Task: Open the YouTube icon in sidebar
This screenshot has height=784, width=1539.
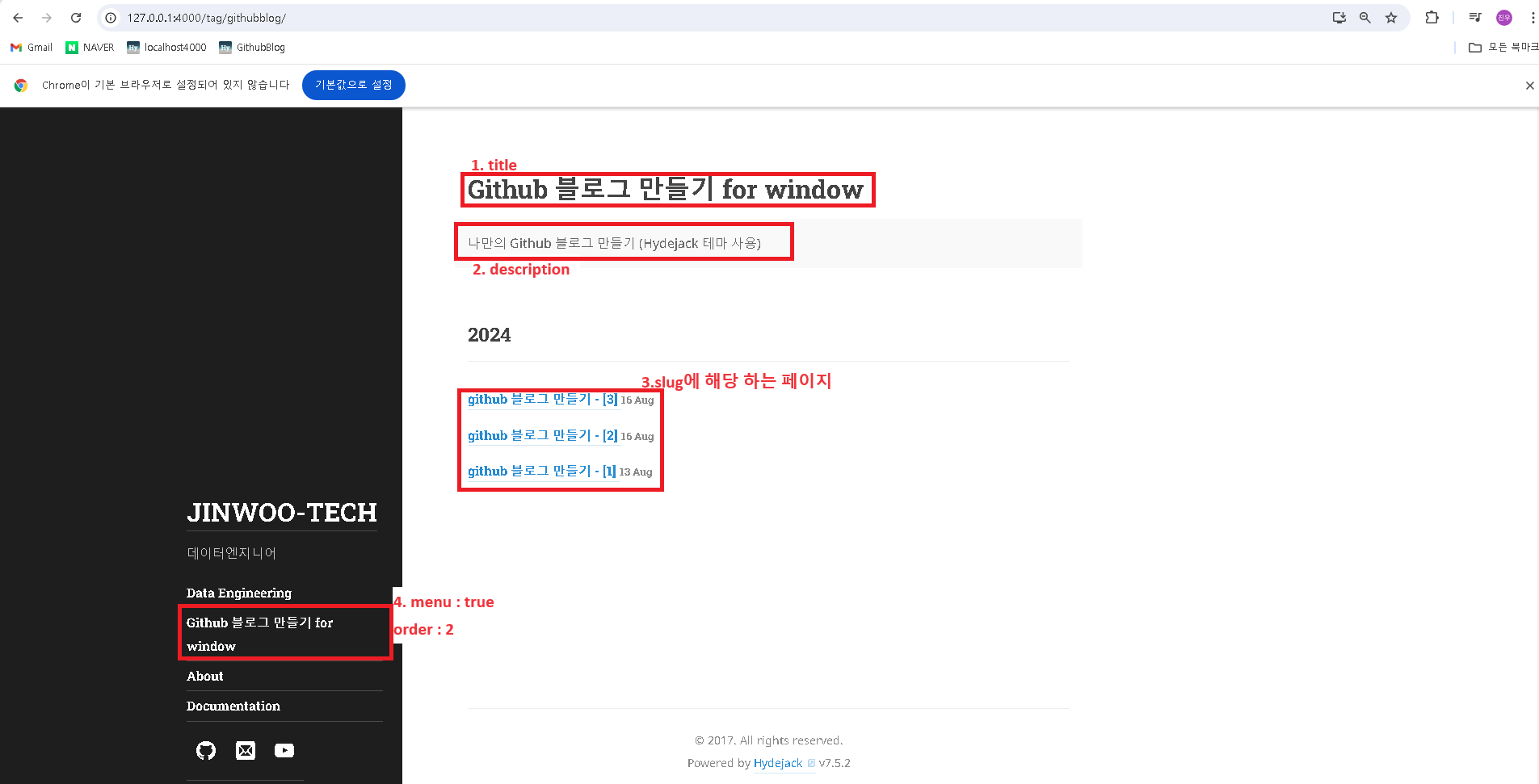Action: pyautogui.click(x=284, y=751)
